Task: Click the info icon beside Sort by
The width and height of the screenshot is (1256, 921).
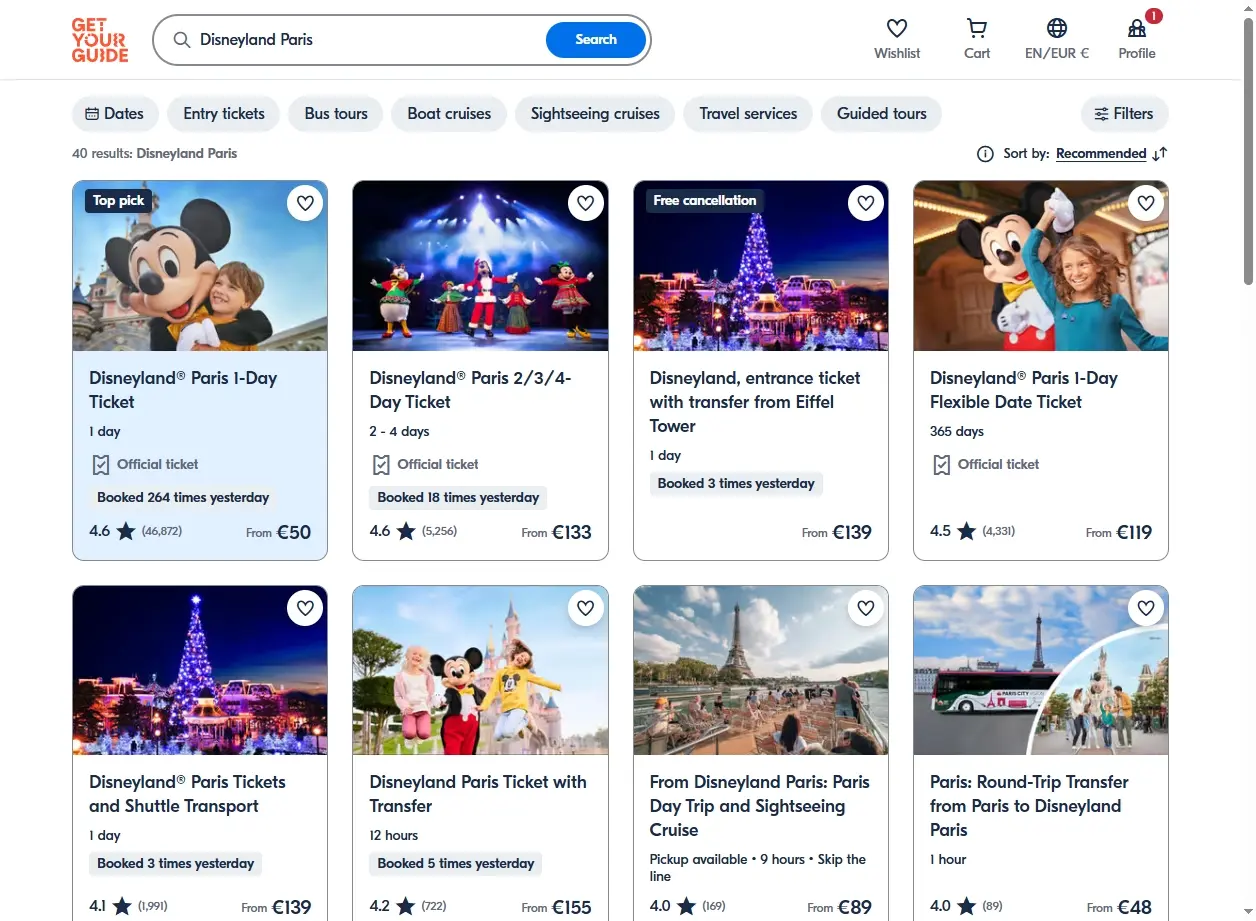Action: 985,154
